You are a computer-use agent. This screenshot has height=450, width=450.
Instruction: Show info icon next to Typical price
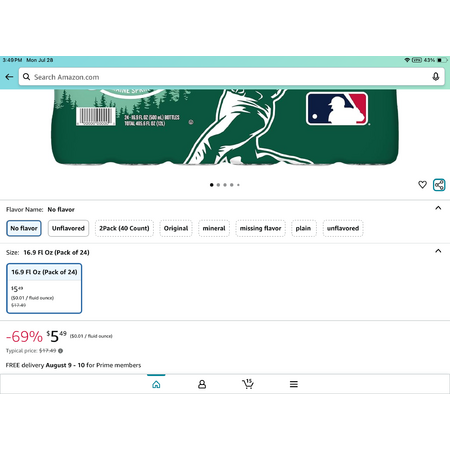tap(60, 351)
